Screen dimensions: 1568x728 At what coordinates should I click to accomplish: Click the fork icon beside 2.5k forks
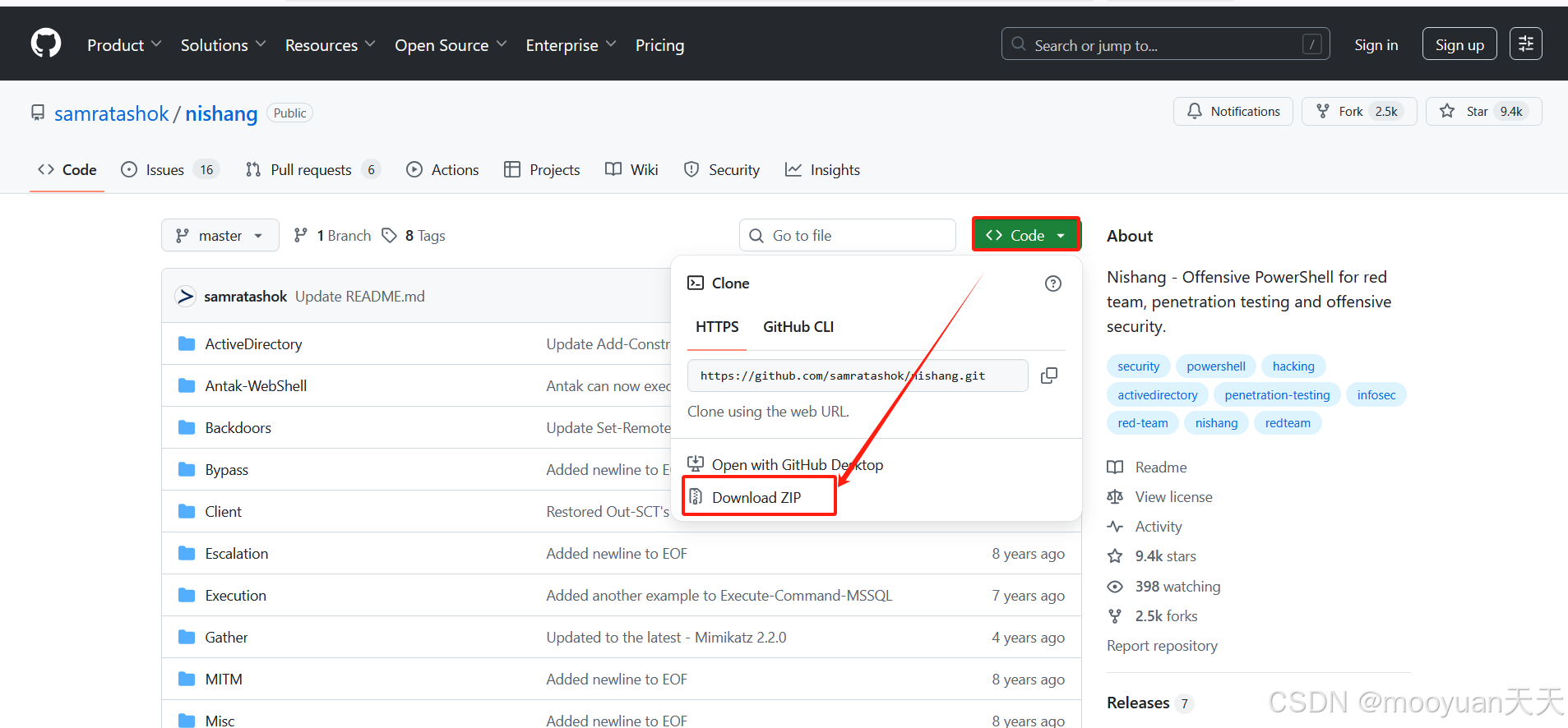tap(1115, 616)
